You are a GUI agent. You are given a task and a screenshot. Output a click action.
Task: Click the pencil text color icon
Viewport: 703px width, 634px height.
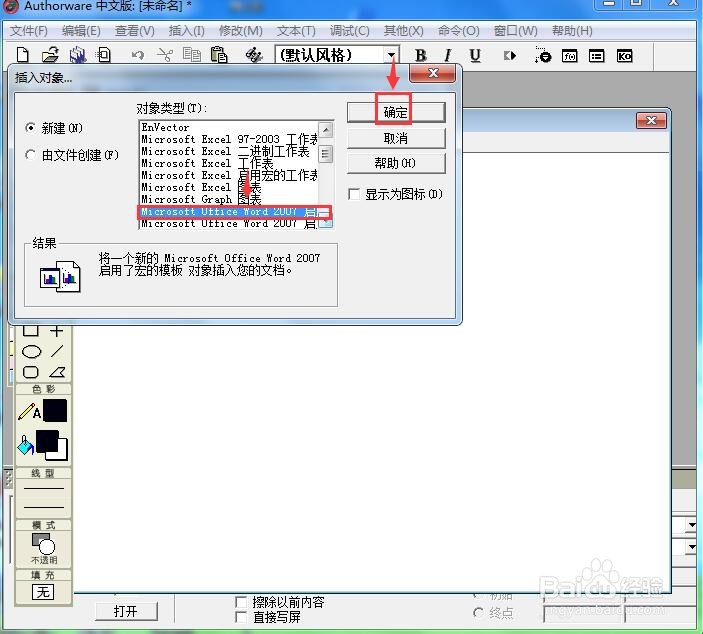30,412
